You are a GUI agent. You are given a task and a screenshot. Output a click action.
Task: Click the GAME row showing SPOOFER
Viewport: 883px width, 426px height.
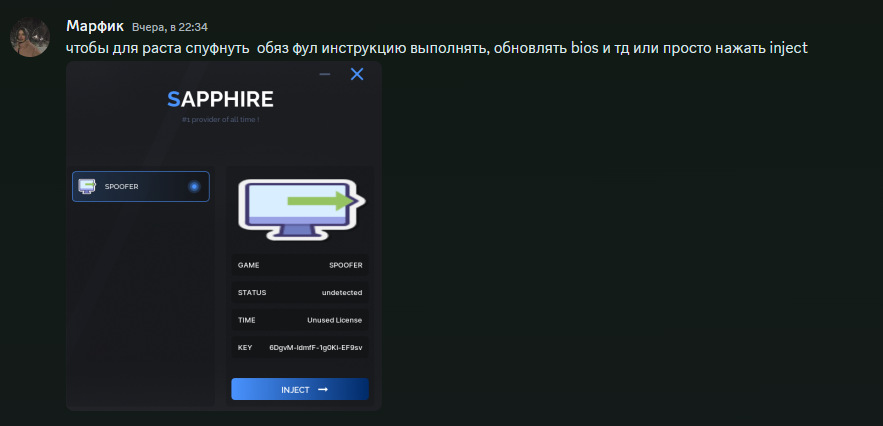tap(300, 265)
